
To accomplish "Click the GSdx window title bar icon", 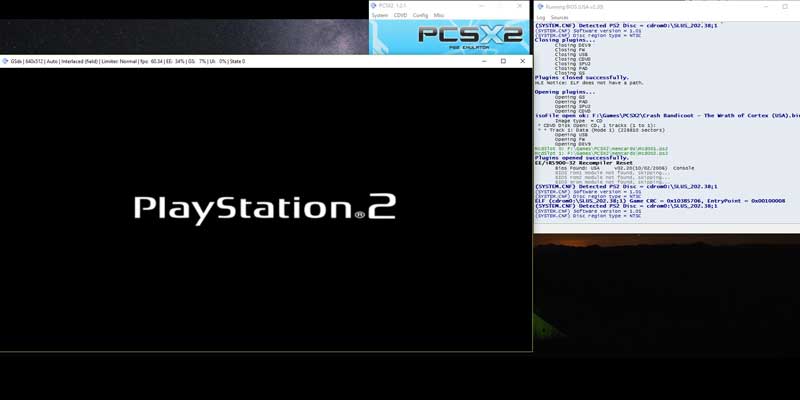I will point(5,61).
